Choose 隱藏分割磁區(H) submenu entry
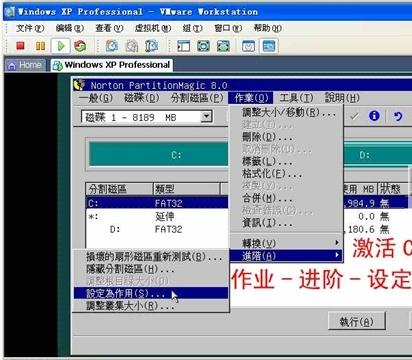 (151, 269)
